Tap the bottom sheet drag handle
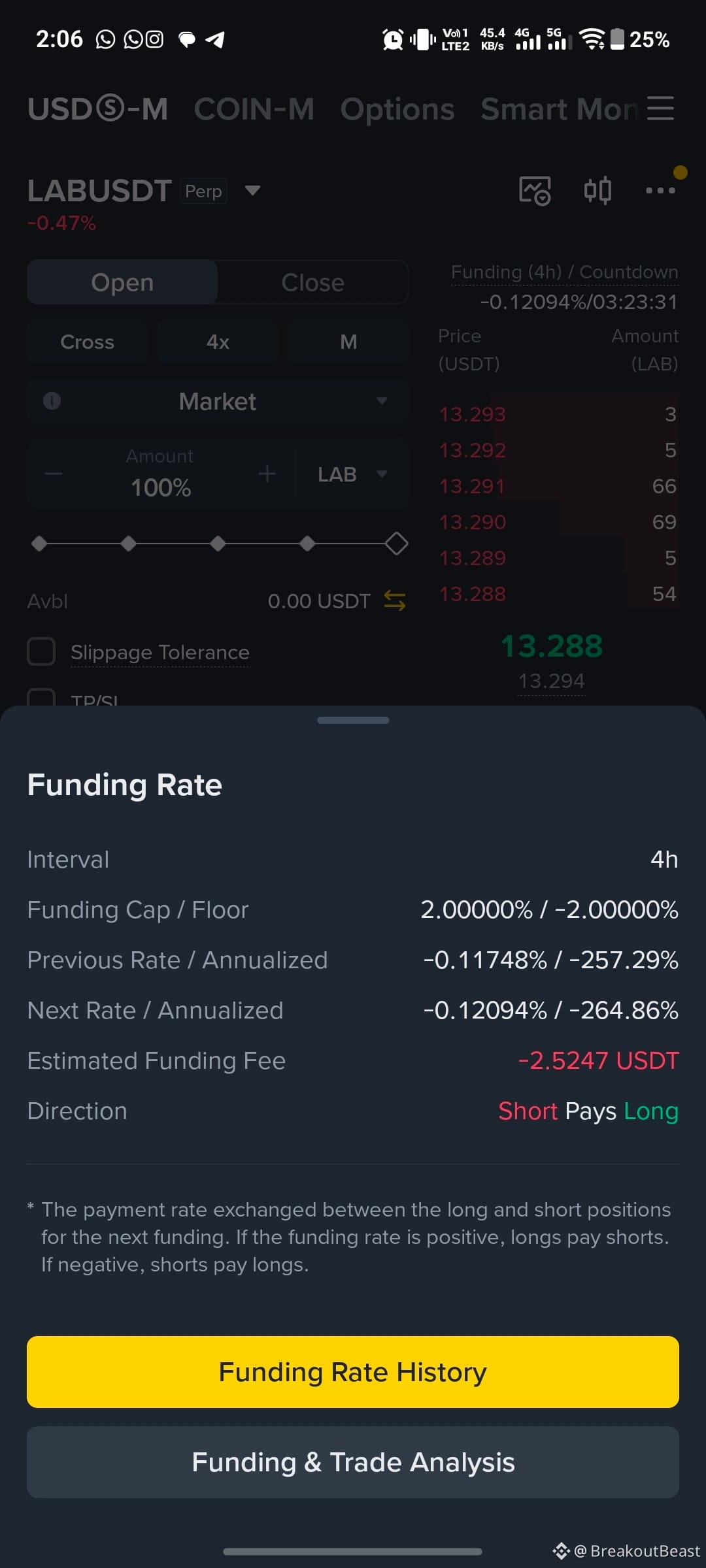 [x=353, y=720]
